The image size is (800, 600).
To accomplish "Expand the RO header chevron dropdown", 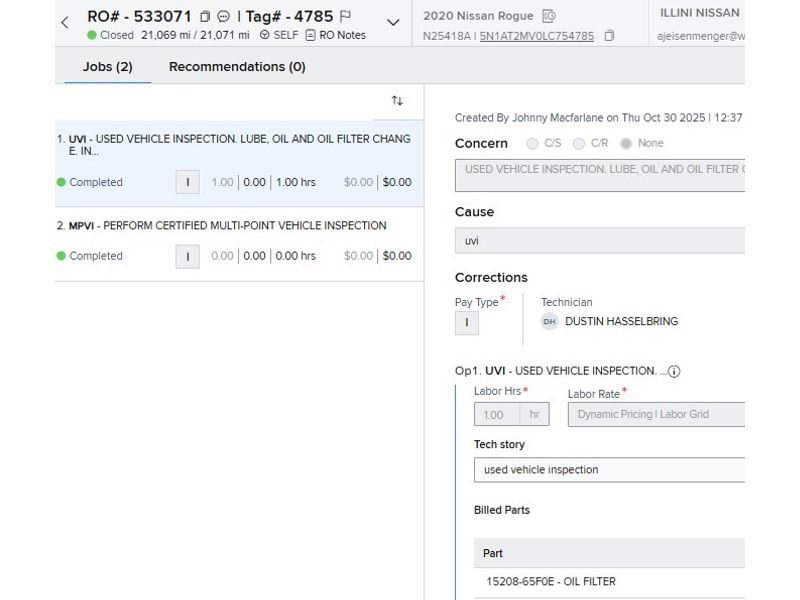I will point(393,23).
